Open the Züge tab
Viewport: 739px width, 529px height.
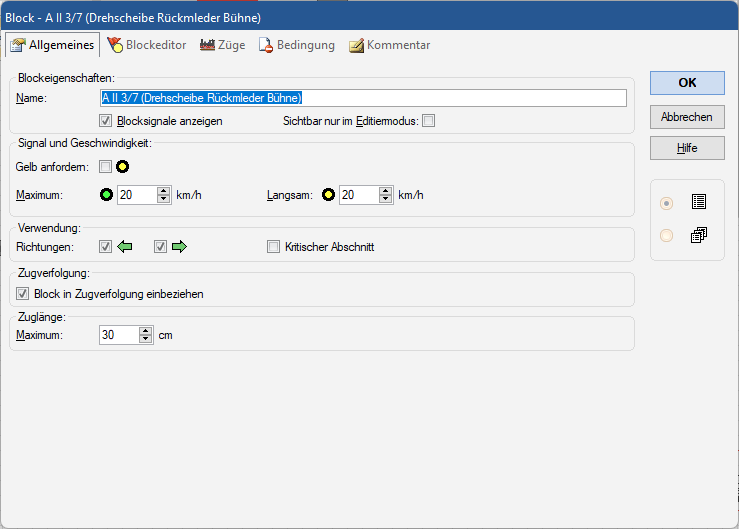(x=223, y=45)
